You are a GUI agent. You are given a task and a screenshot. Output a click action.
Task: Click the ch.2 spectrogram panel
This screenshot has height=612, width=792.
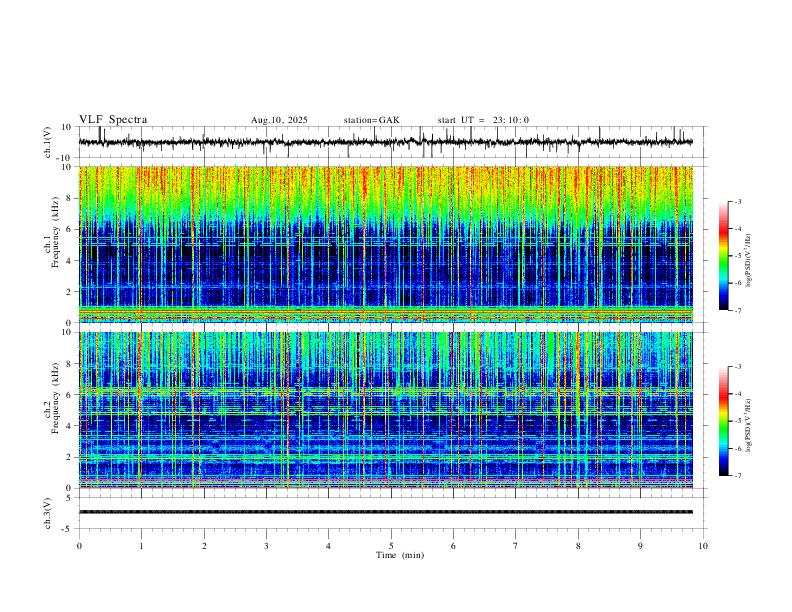click(x=385, y=410)
